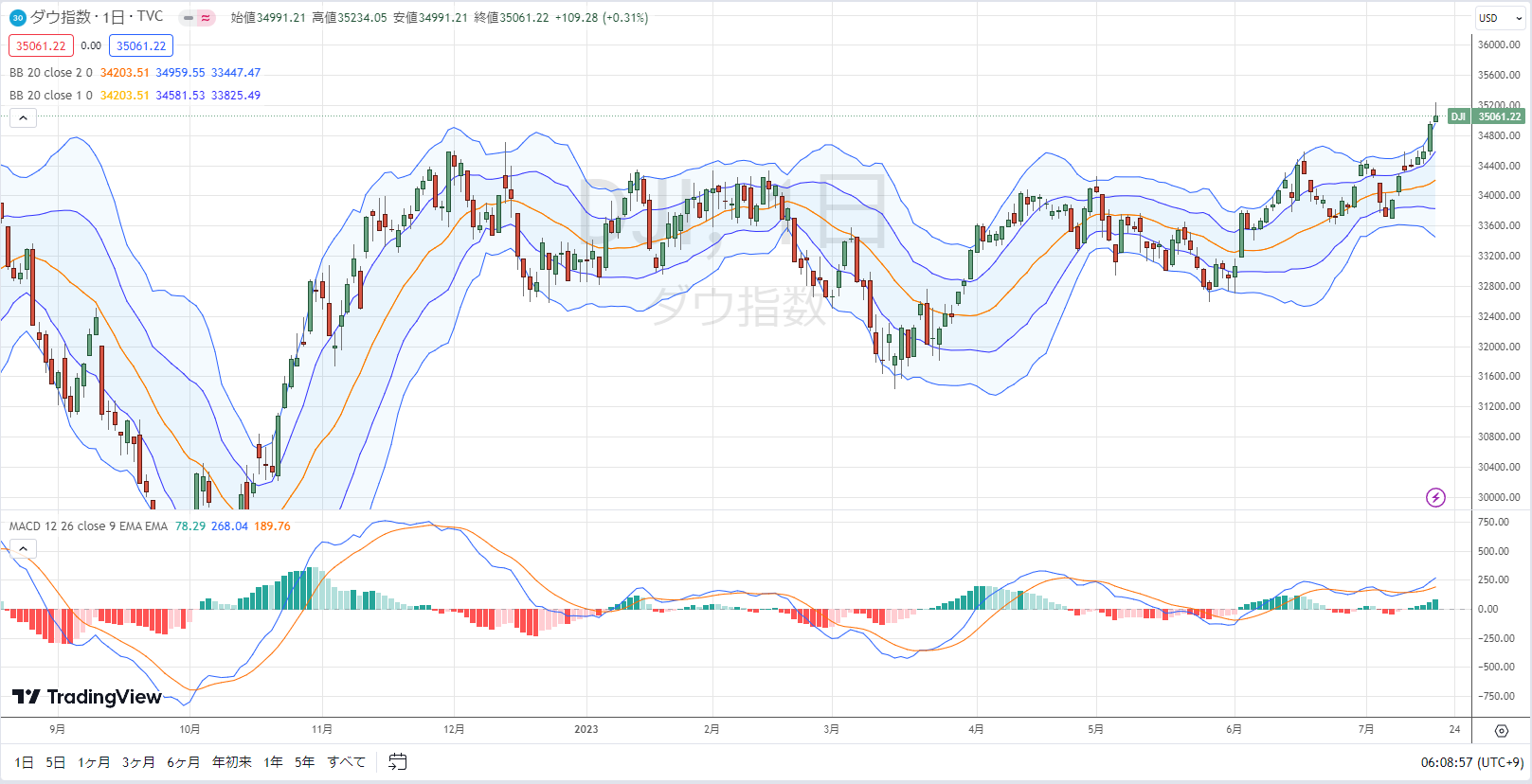
Task: Select the すべて time range
Action: [x=346, y=762]
